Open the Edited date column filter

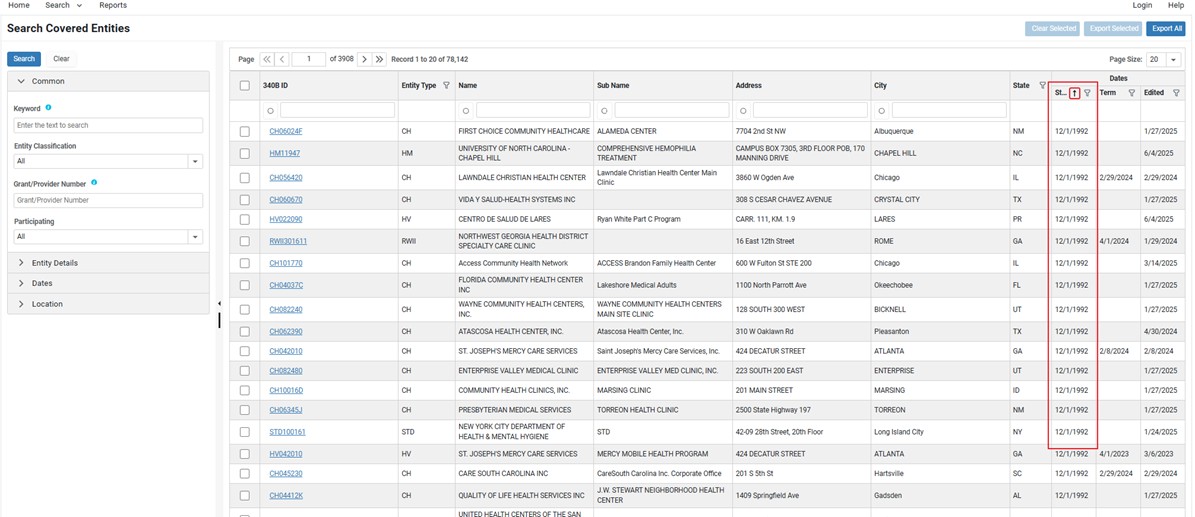[x=1176, y=93]
